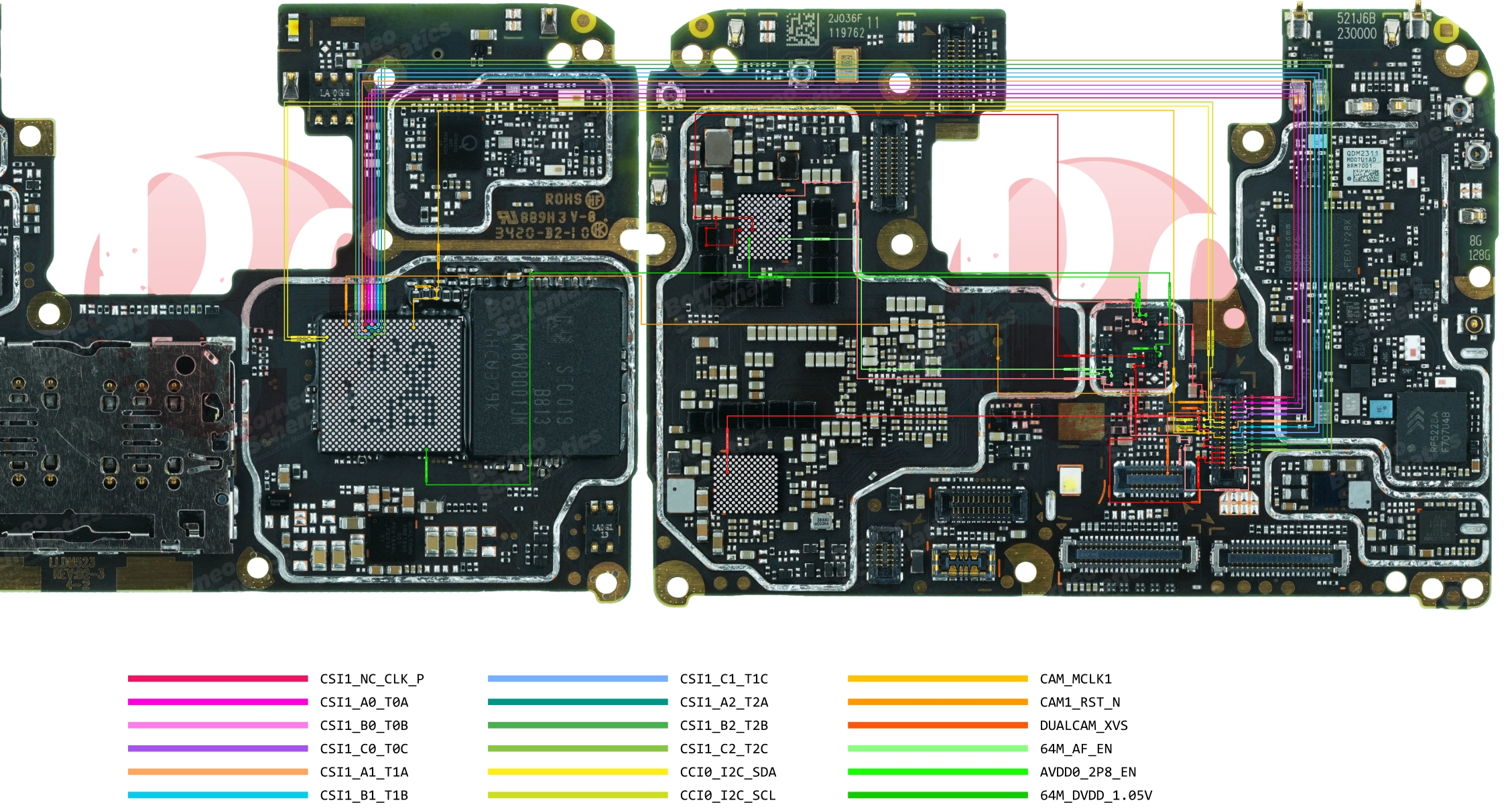Screen dimensions: 1512x811
Task: Click the CSI1_C1_T1C blue legend line
Action: [x=578, y=678]
